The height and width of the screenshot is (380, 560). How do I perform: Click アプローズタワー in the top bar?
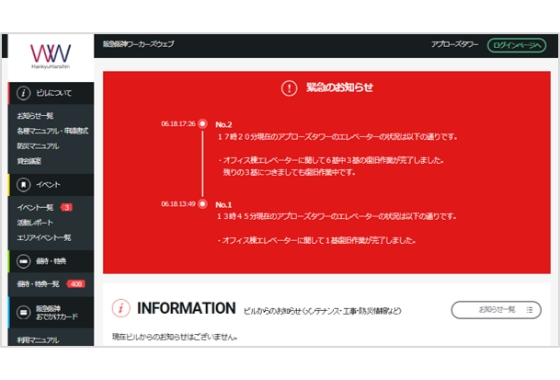(454, 44)
